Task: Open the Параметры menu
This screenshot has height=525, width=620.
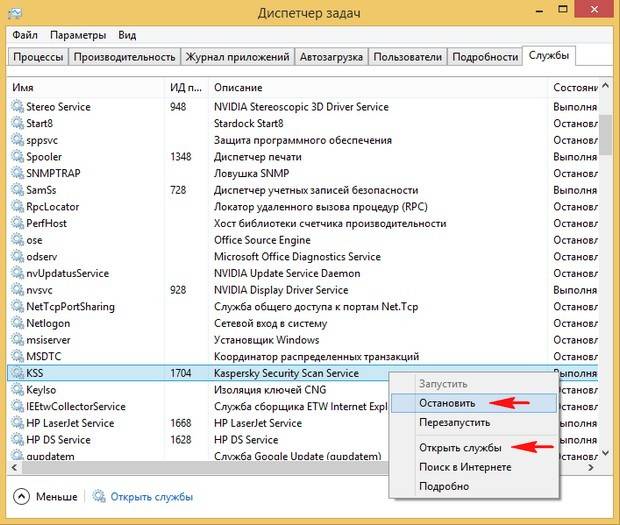Action: coord(78,35)
